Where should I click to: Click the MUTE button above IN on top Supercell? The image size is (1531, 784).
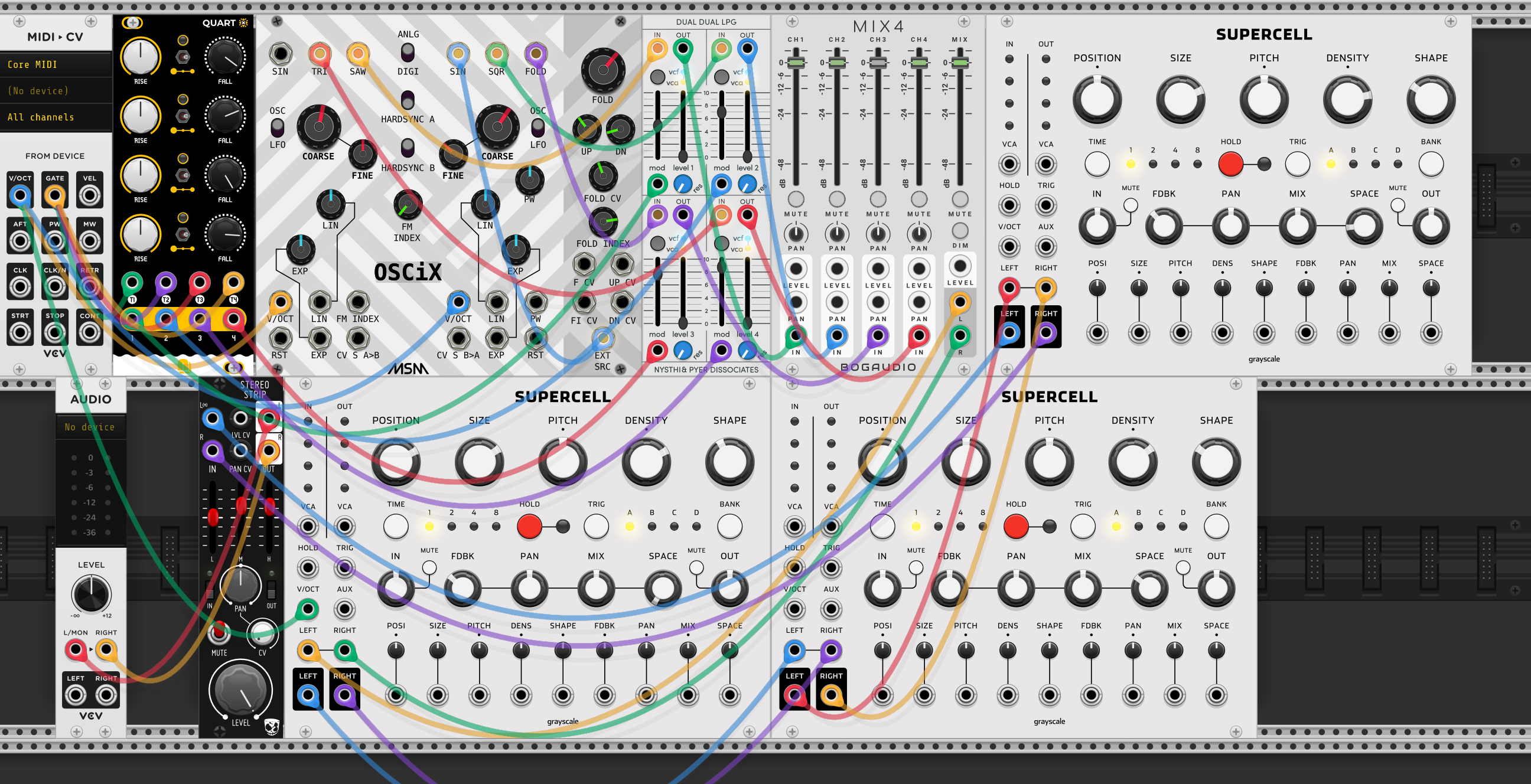point(1131,205)
